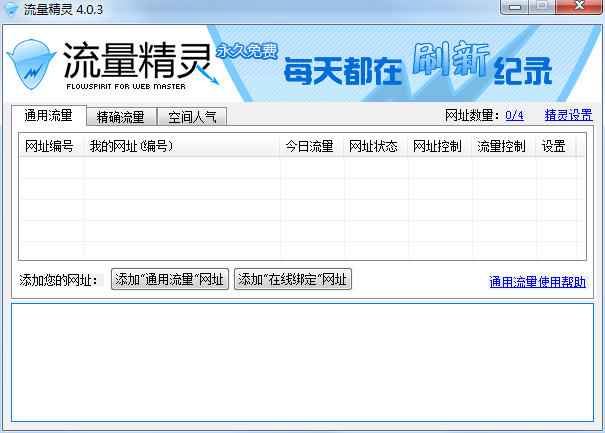Select the 空间人气 tab
This screenshot has height=433, width=605.
point(192,117)
